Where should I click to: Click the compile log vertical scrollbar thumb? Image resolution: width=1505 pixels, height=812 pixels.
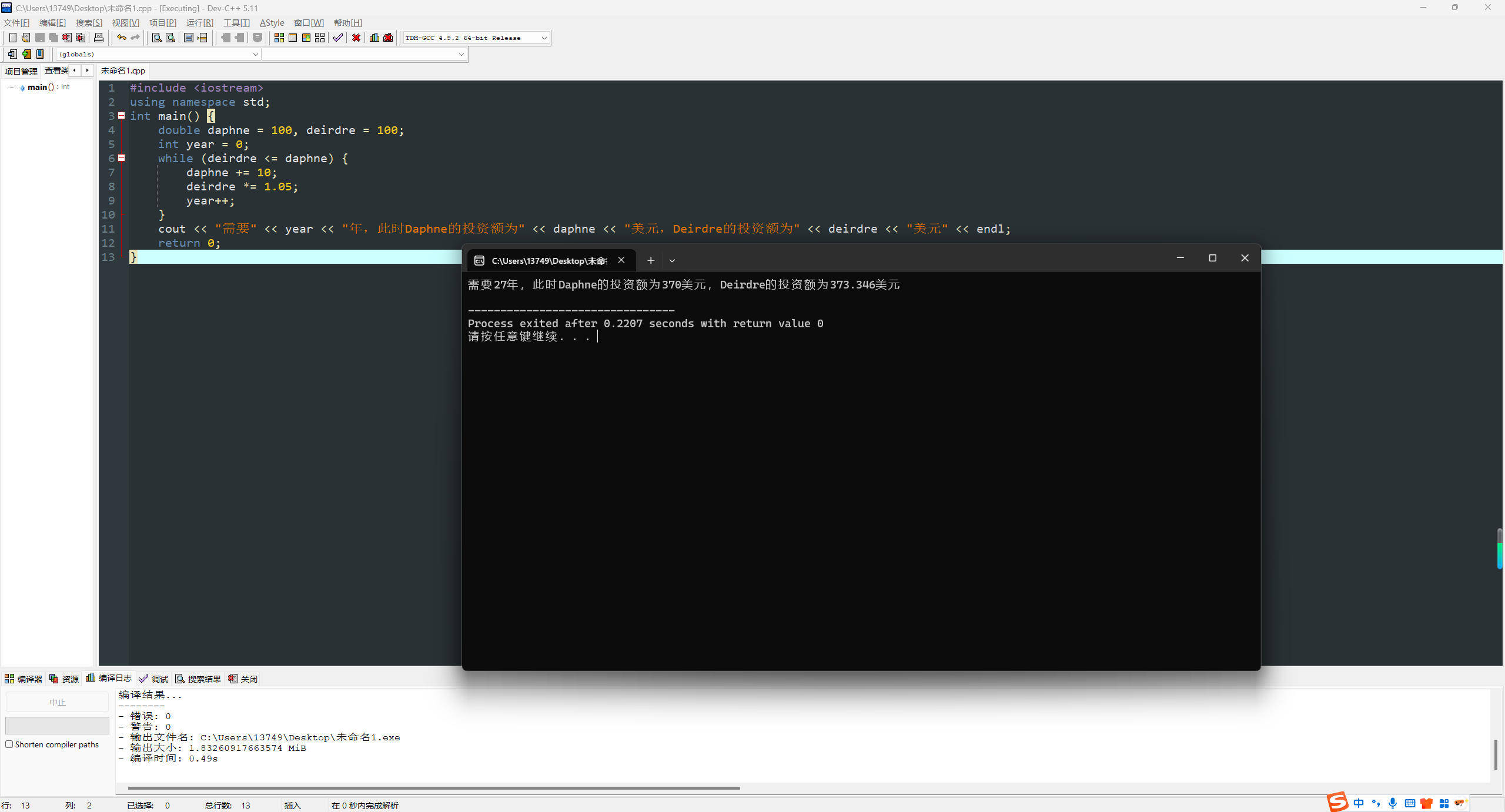coord(1496,754)
